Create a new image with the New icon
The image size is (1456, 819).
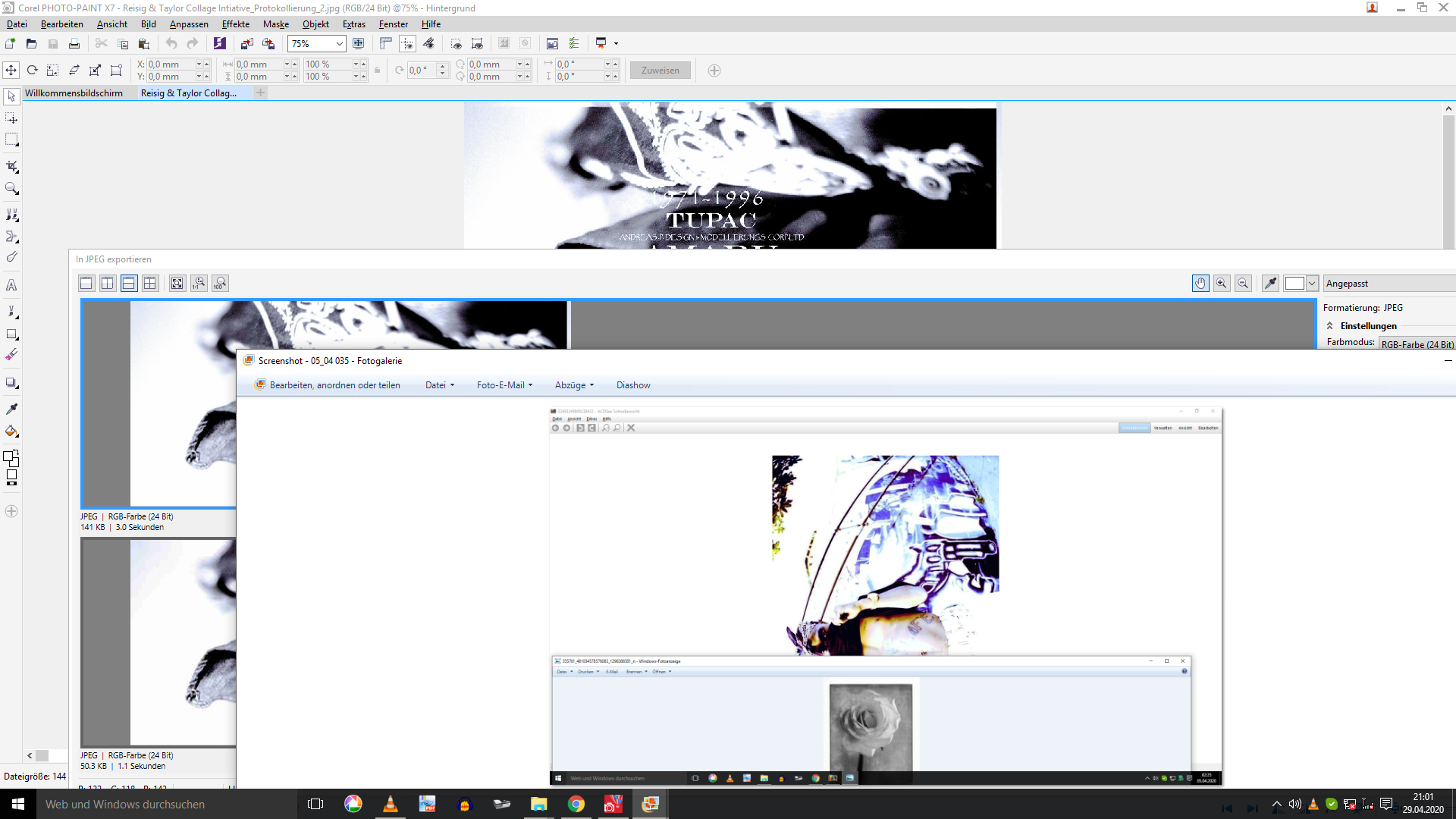tap(11, 44)
